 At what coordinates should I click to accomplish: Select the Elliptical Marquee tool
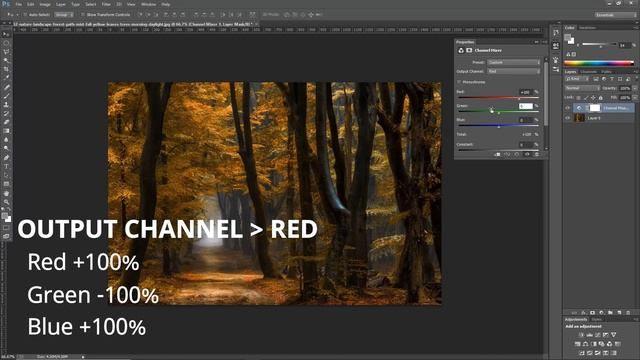click(6, 43)
